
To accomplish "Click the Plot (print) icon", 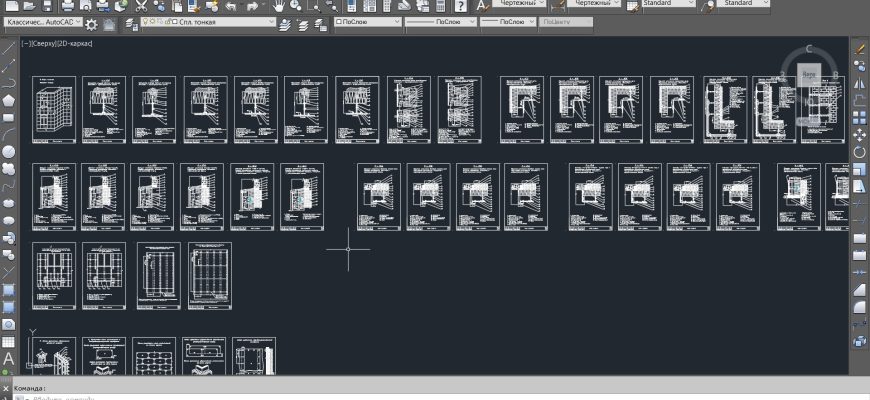I will 67,5.
